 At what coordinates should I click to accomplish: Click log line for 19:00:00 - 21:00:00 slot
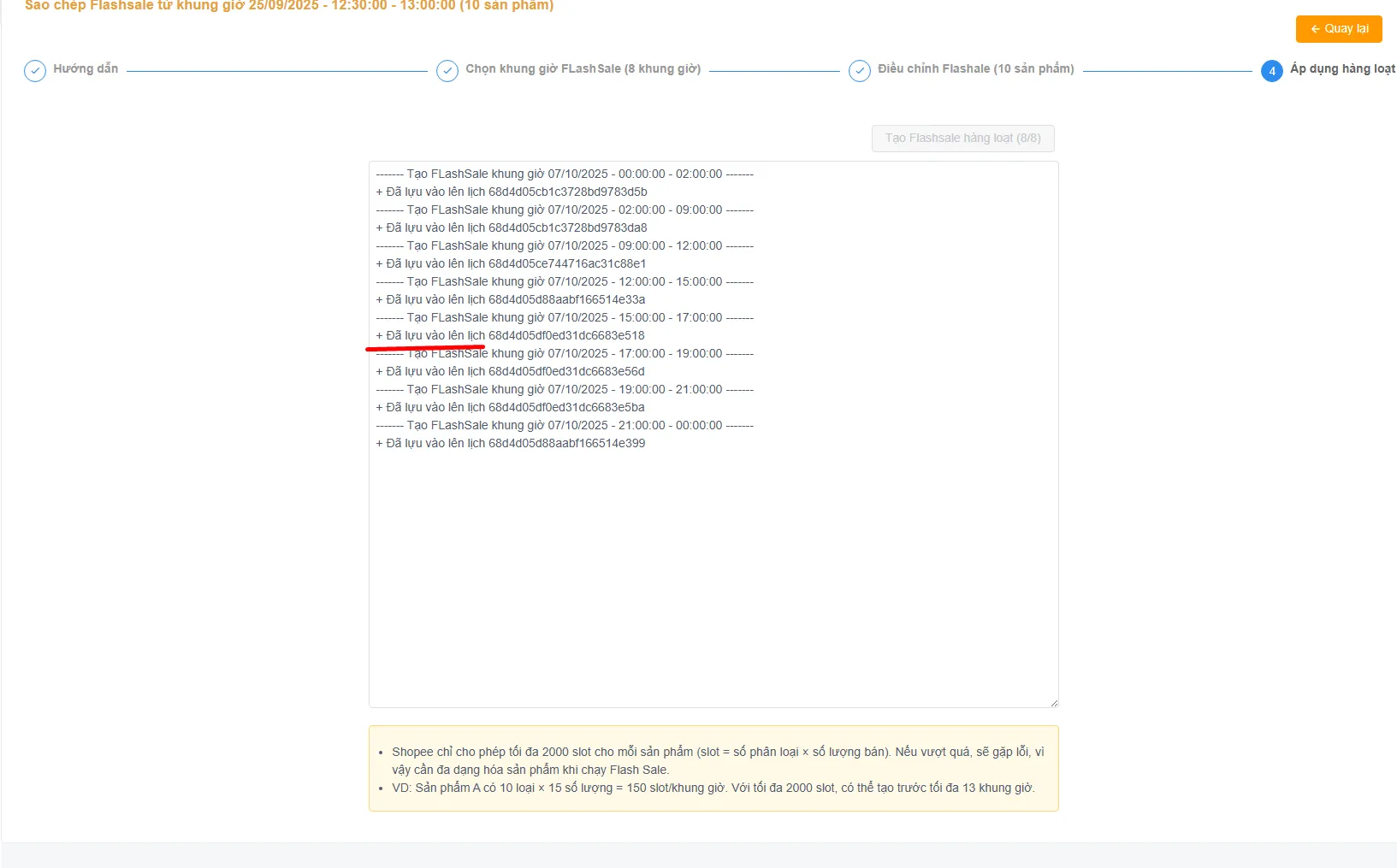[565, 389]
